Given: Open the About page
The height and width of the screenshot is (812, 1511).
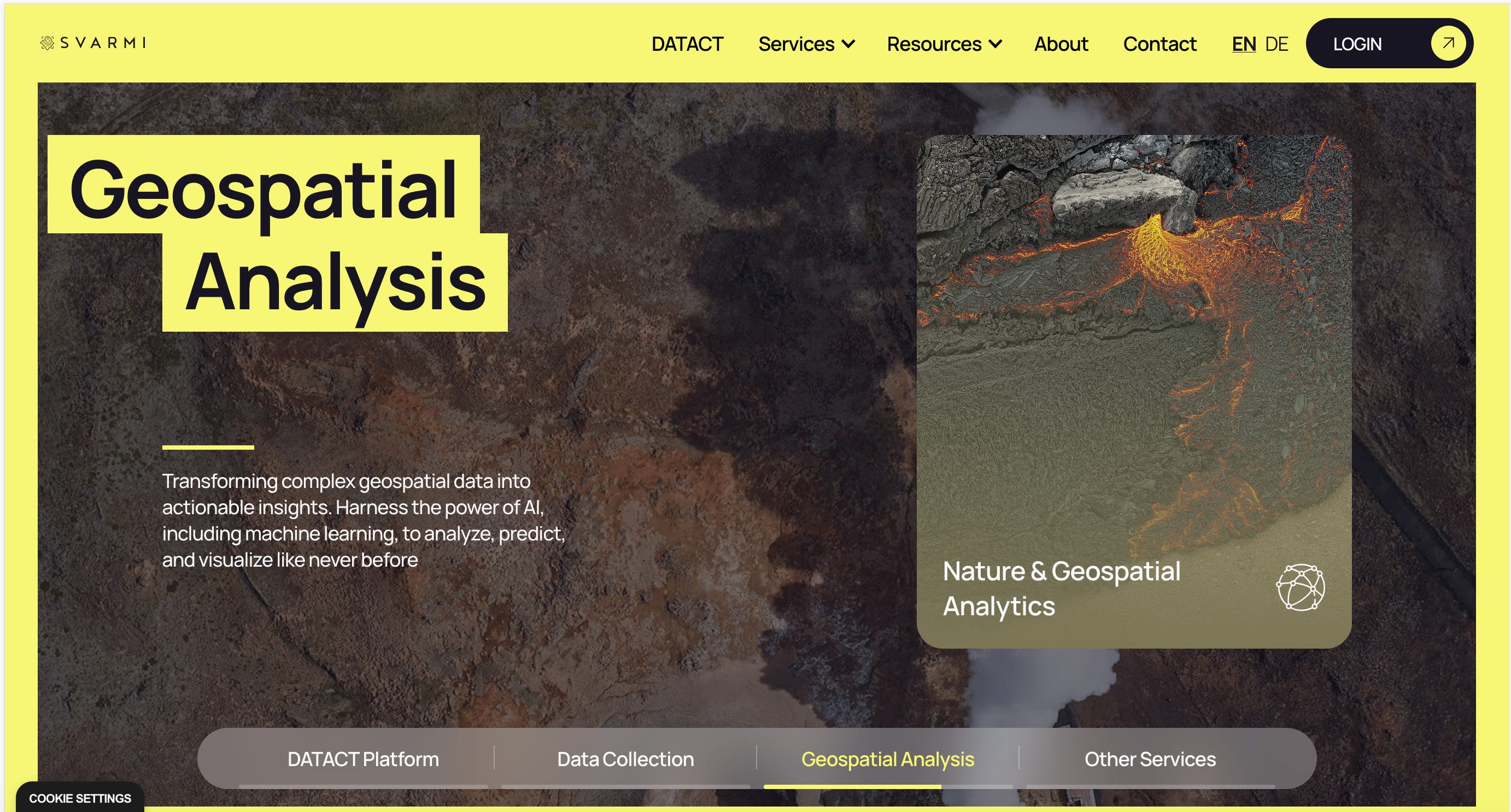Looking at the screenshot, I should (1061, 44).
